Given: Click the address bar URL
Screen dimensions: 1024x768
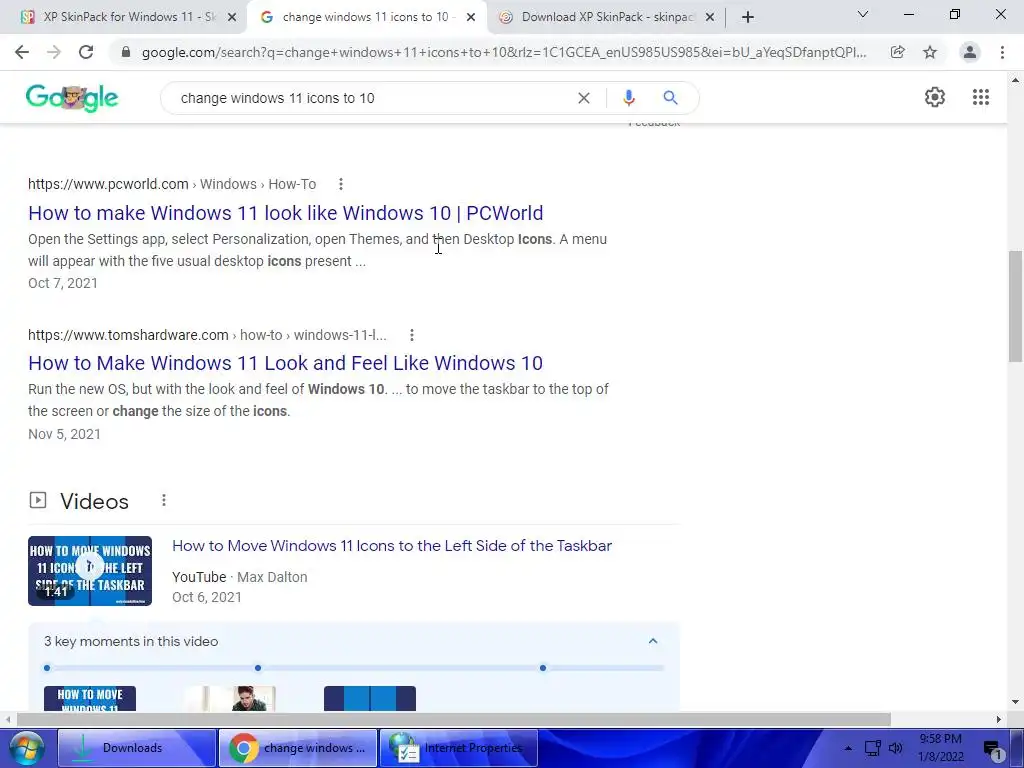Looking at the screenshot, I should coord(504,52).
